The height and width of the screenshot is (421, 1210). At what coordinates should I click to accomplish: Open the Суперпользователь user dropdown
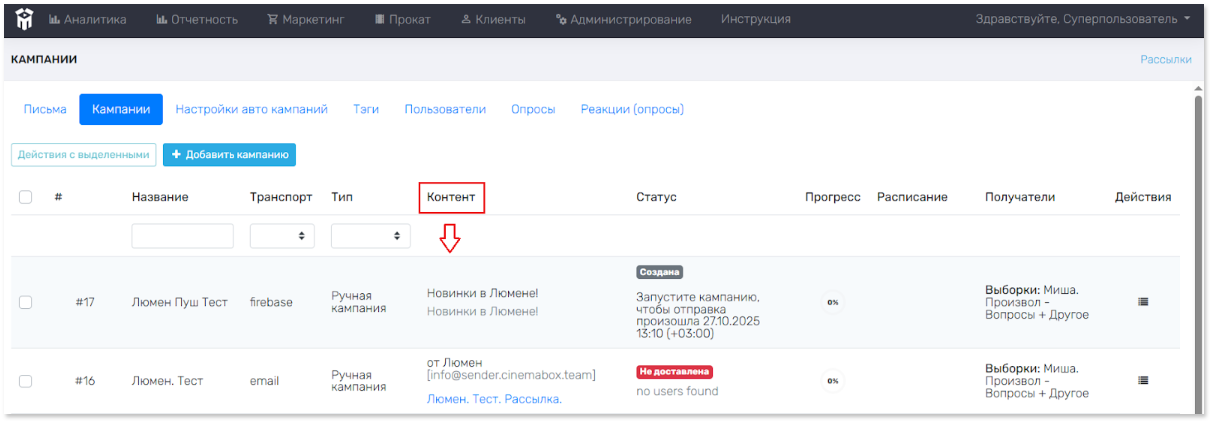click(x=1084, y=19)
